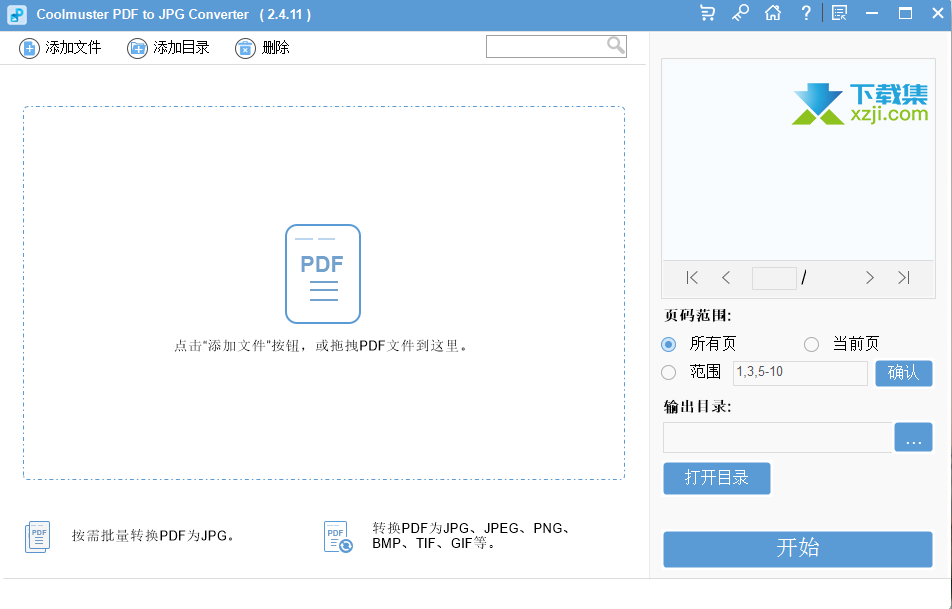Jump to last page in preview

pyautogui.click(x=904, y=278)
